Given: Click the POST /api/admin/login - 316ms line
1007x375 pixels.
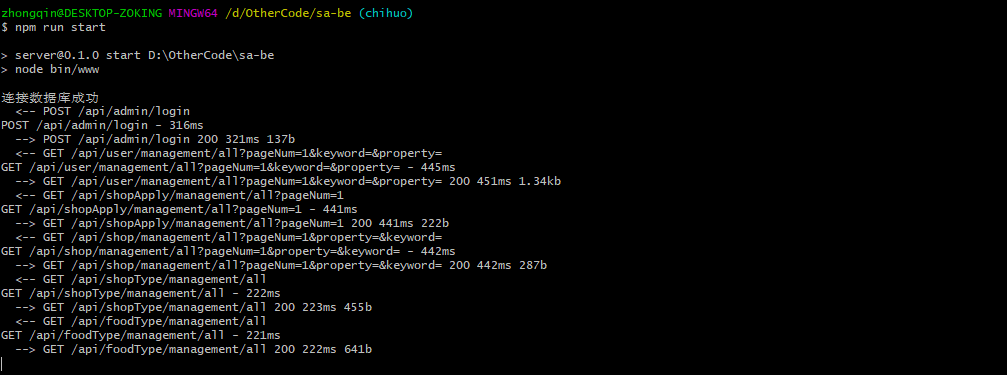Looking at the screenshot, I should click(x=102, y=125).
